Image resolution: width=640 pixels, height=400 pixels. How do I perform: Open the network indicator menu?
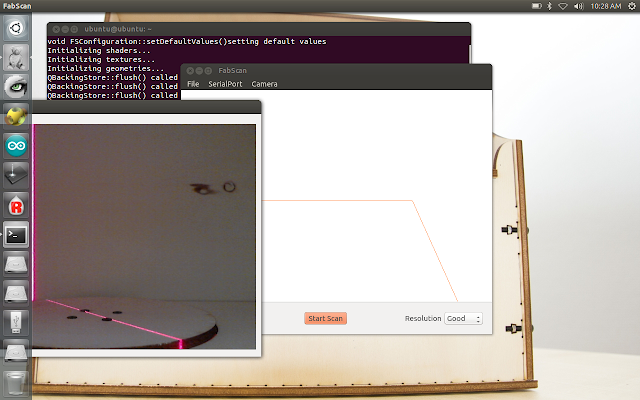tap(563, 6)
